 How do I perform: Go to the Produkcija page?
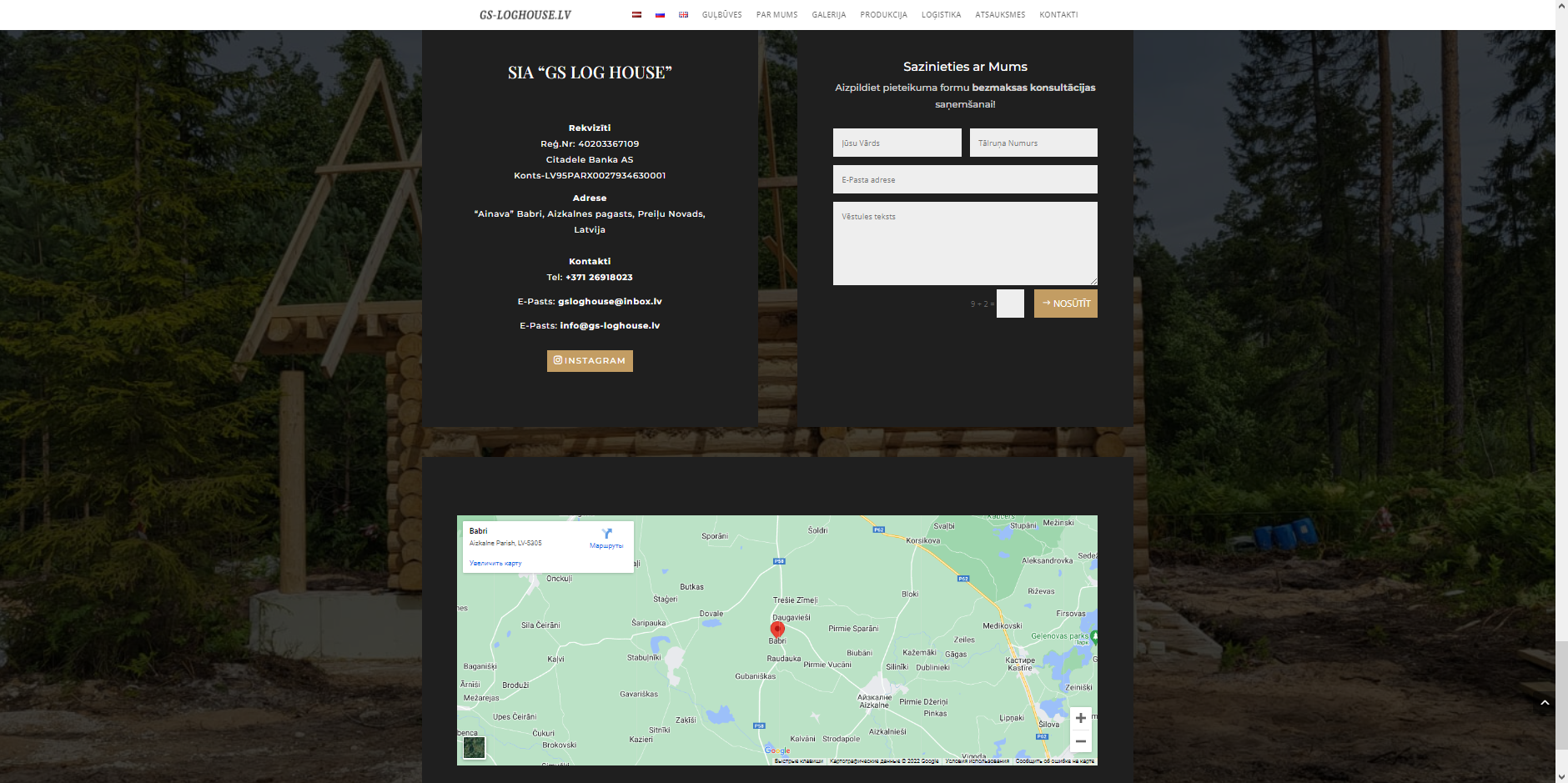point(883,15)
